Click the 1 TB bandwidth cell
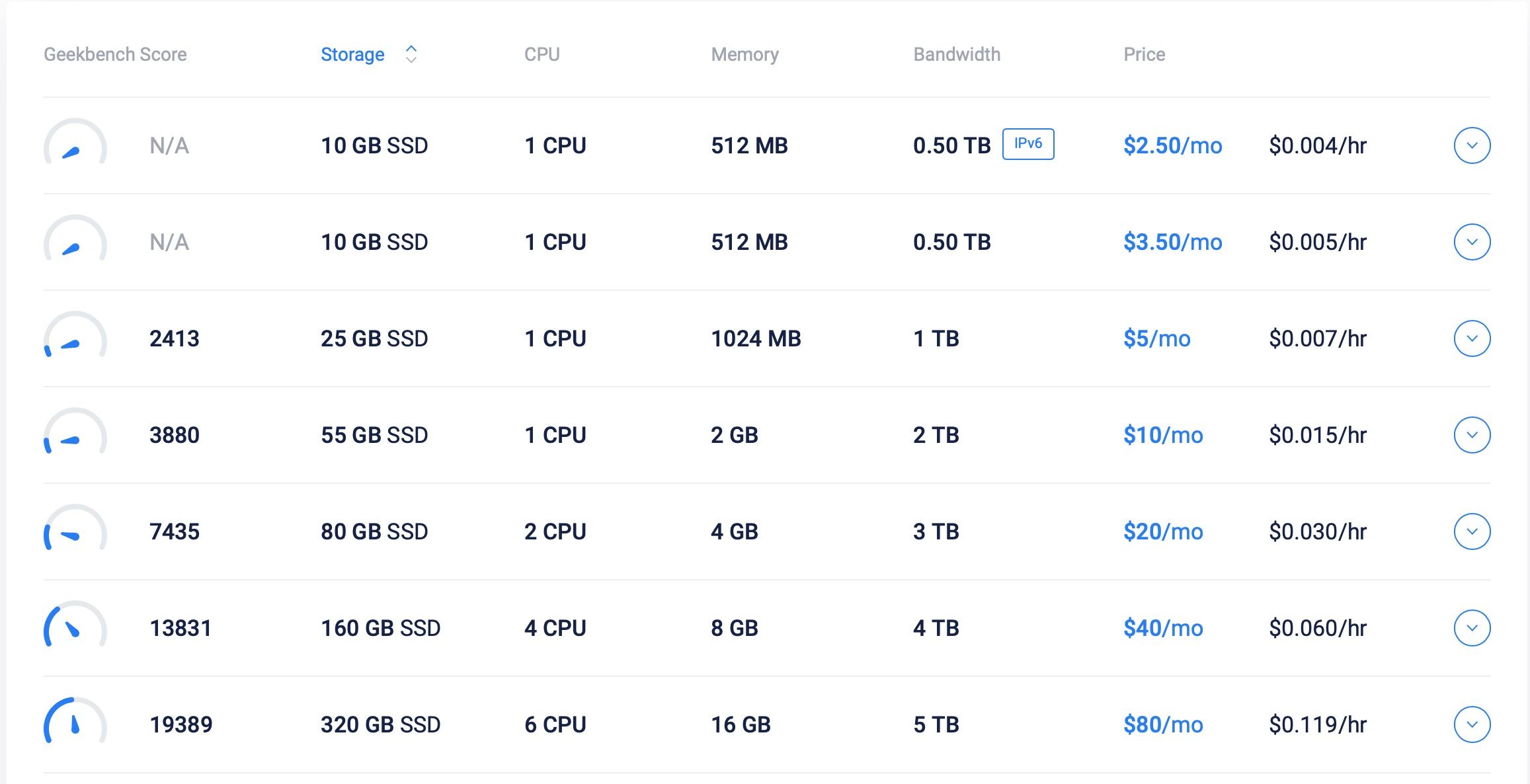 pyautogui.click(x=936, y=338)
